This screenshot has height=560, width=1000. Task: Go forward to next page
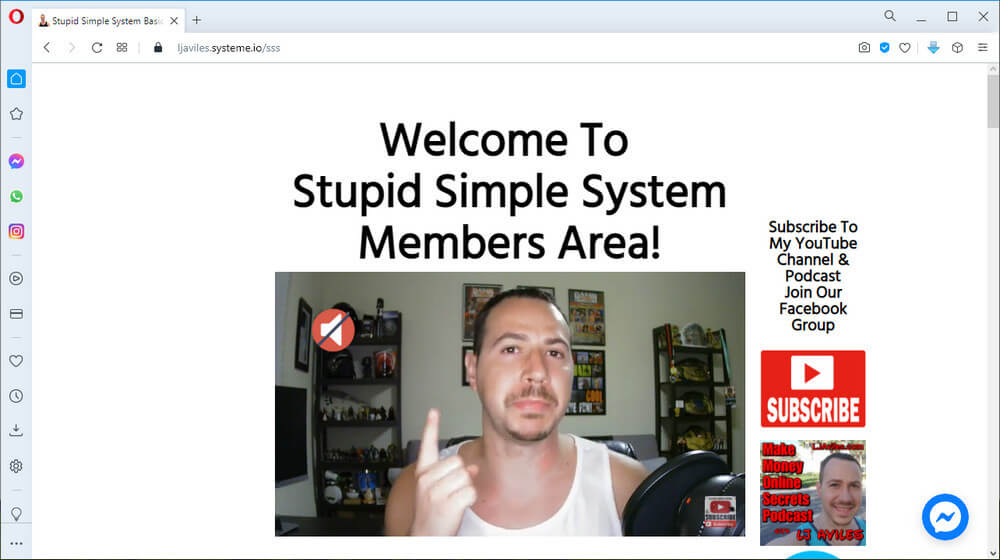coord(71,48)
